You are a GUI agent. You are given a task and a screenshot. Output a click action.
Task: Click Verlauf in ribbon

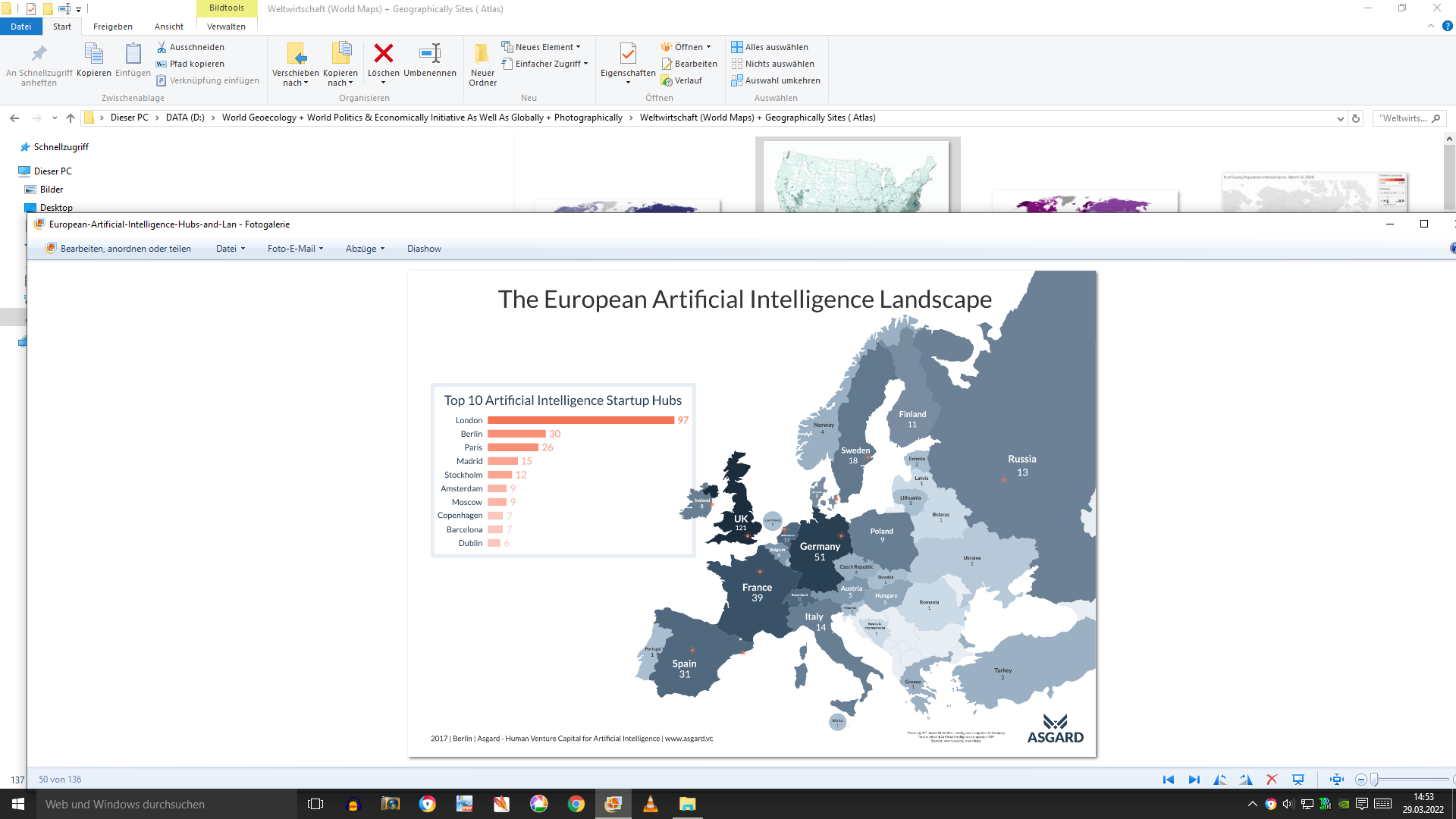pyautogui.click(x=682, y=80)
